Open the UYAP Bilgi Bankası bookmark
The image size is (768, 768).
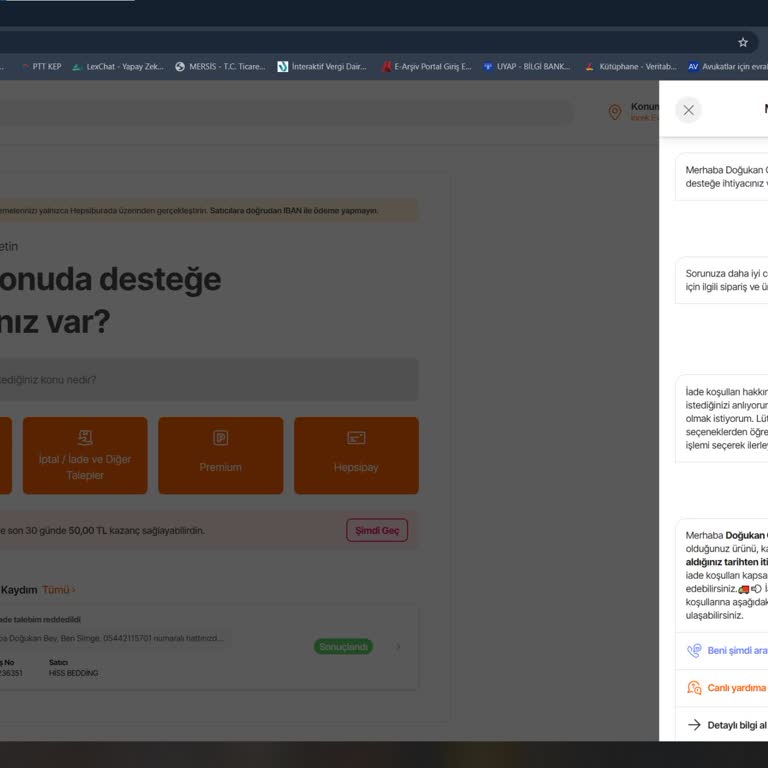click(526, 67)
